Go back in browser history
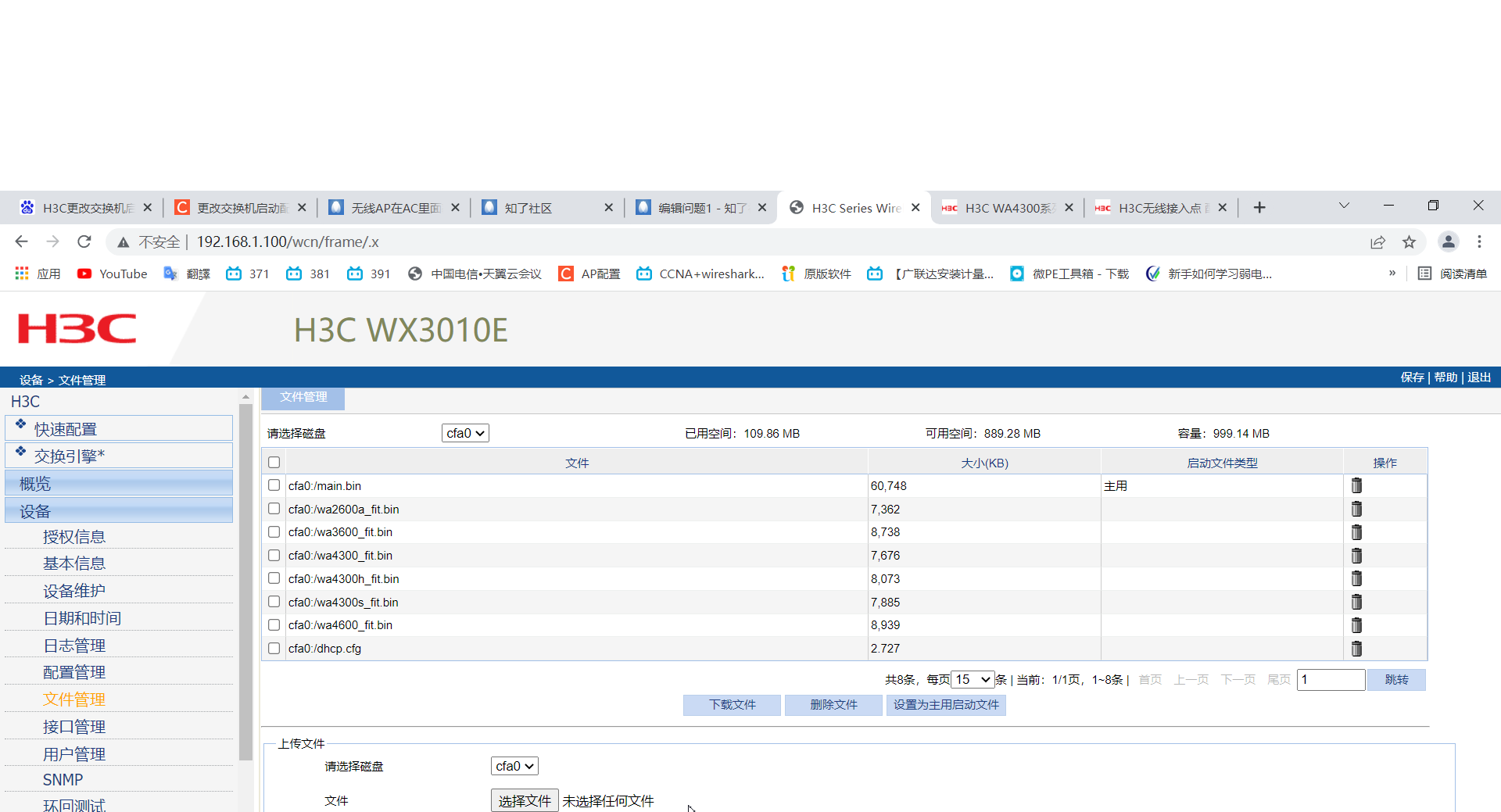Image resolution: width=1501 pixels, height=812 pixels. click(x=22, y=242)
